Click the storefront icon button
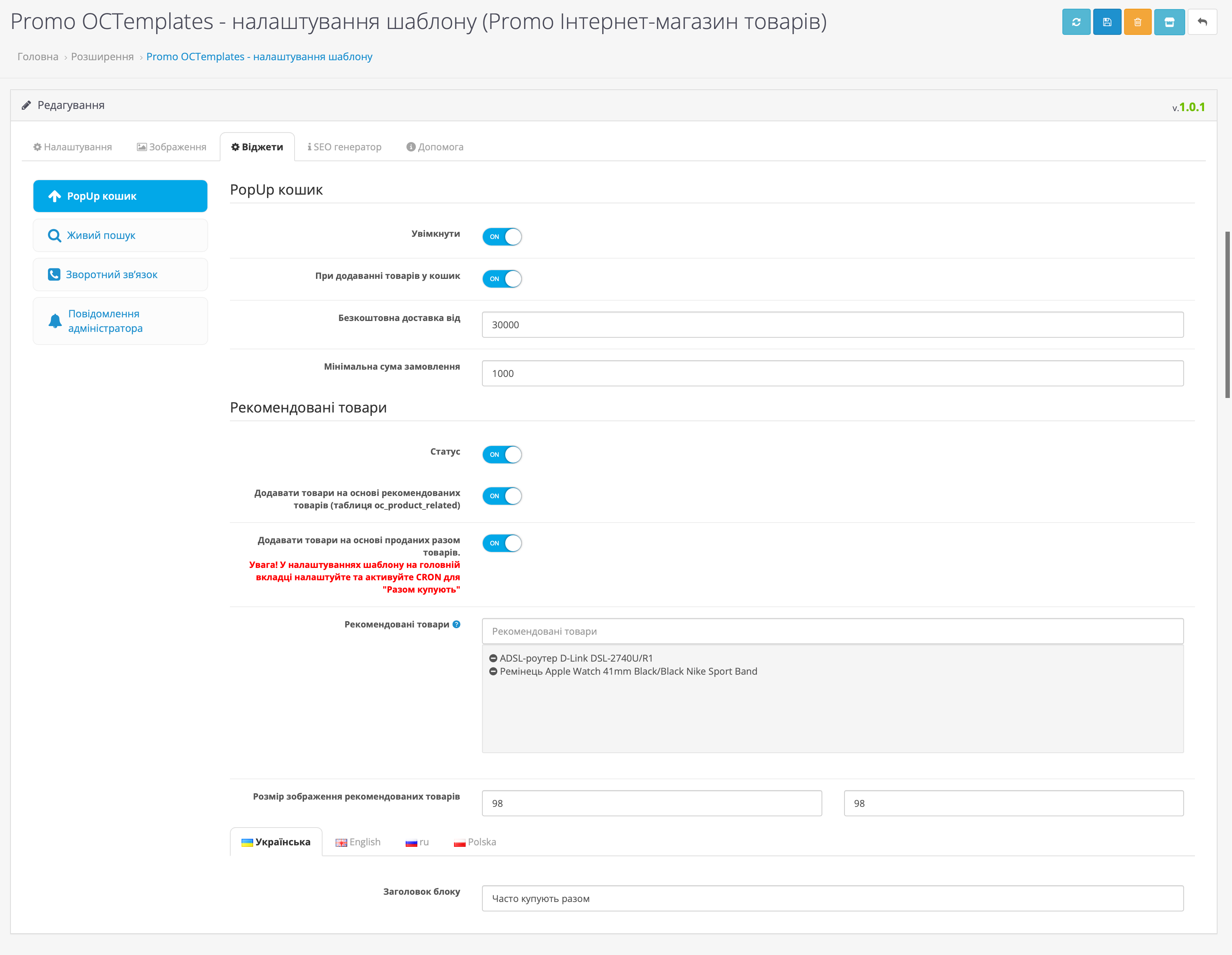Image resolution: width=1232 pixels, height=955 pixels. (1169, 22)
